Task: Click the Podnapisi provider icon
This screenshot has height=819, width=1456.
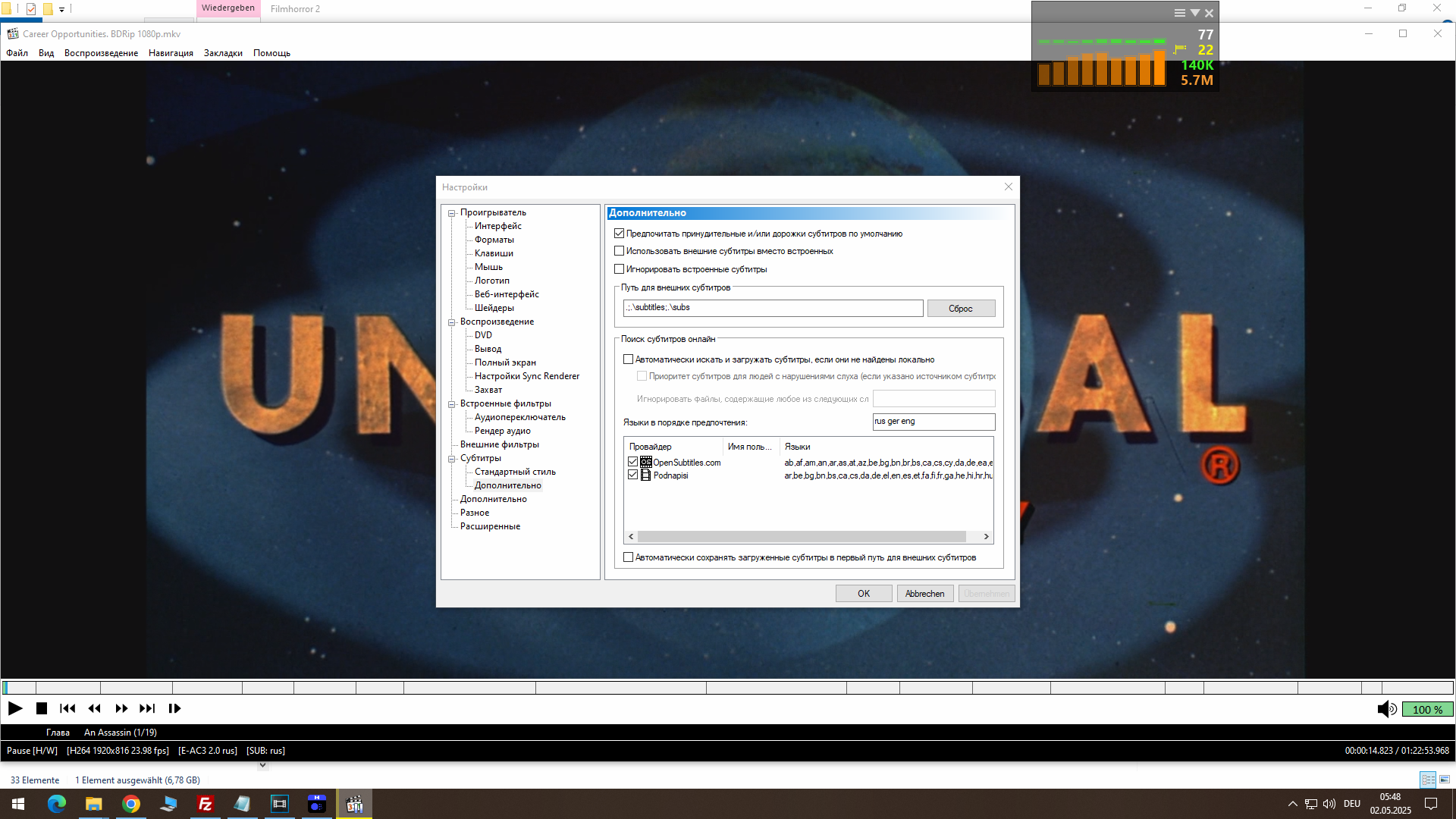Action: coord(646,475)
